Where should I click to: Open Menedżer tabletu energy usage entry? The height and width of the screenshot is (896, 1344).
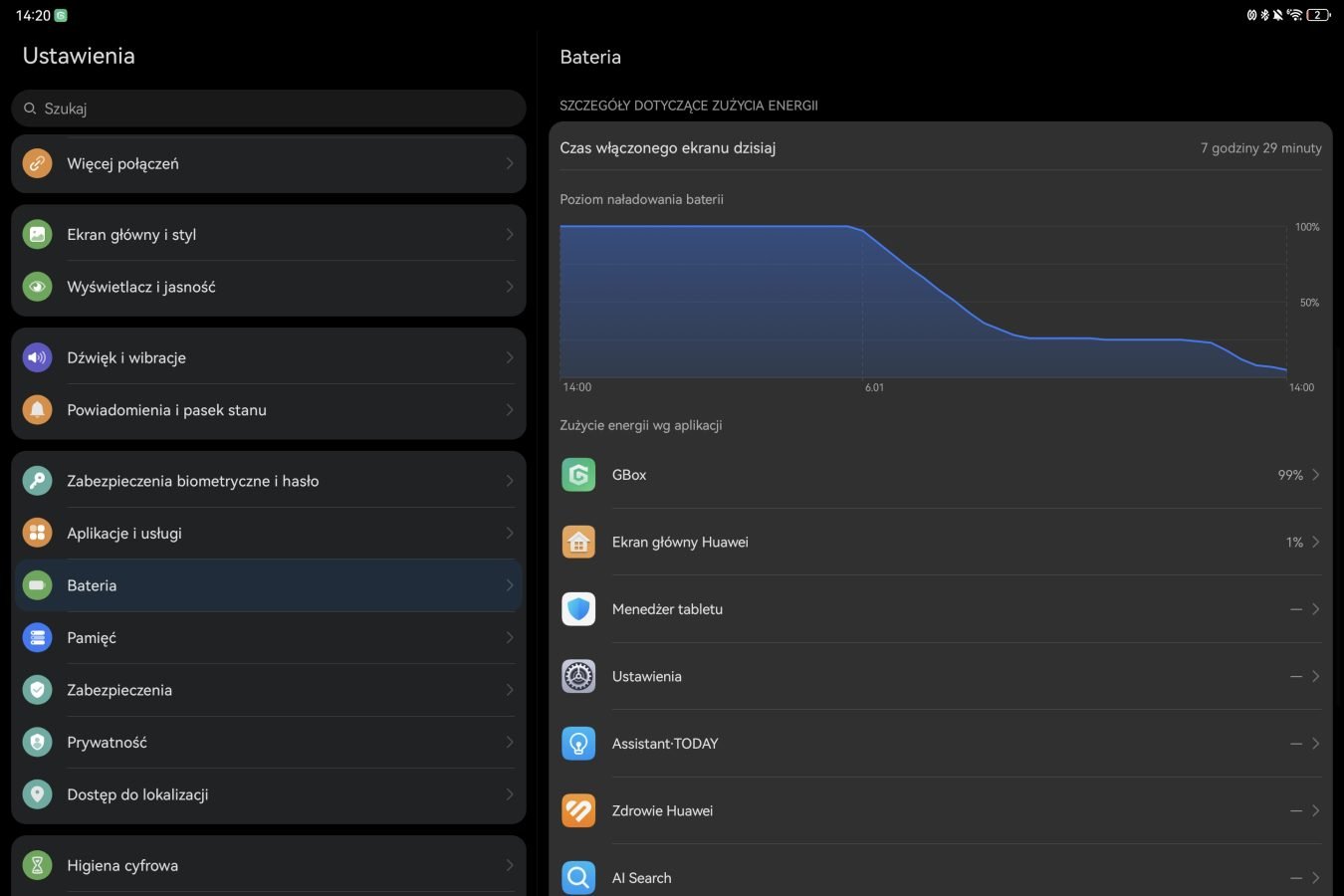pyautogui.click(x=941, y=609)
